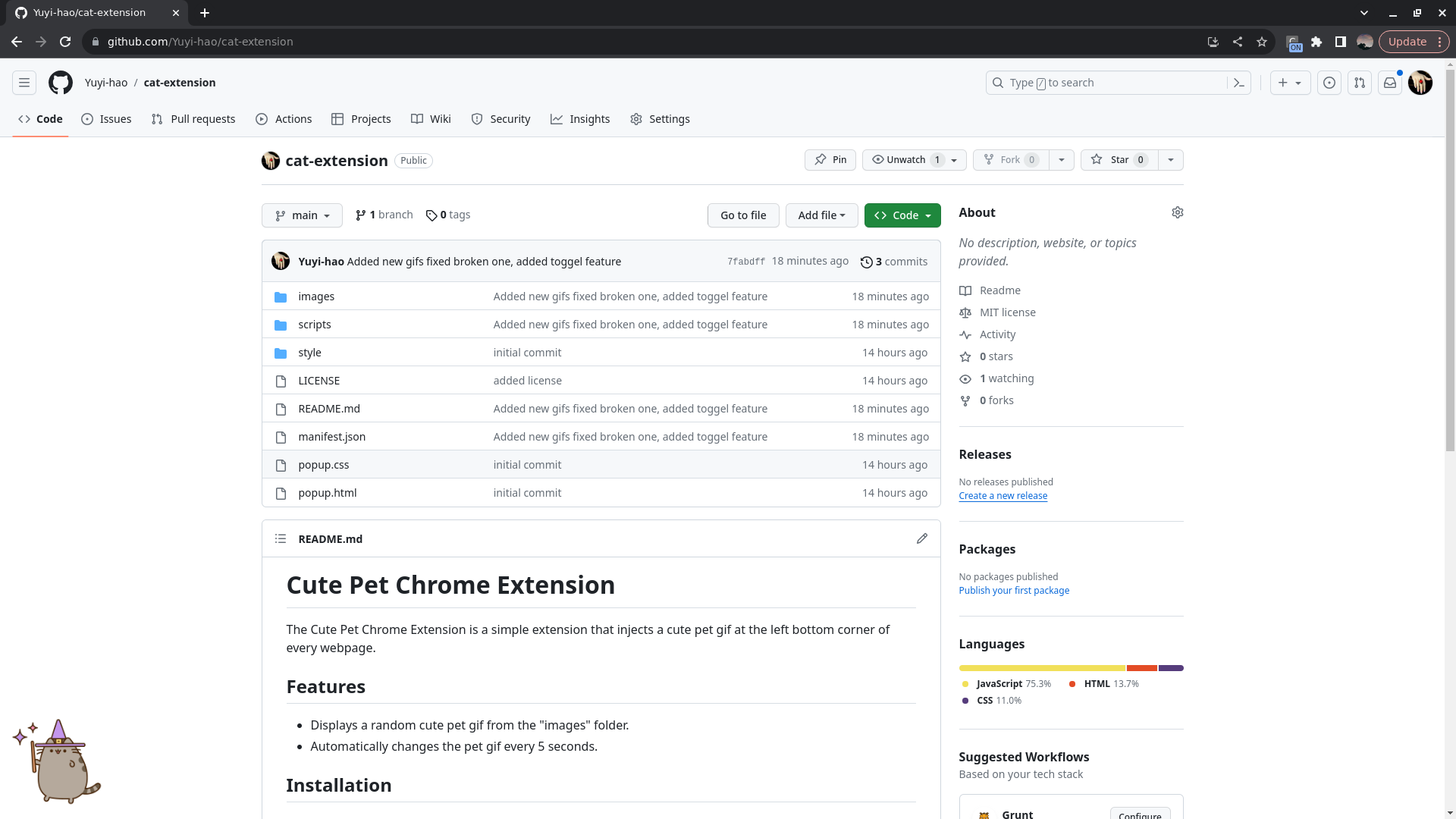The height and width of the screenshot is (819, 1456).
Task: Expand the Star lists dropdown arrow
Action: (1171, 160)
